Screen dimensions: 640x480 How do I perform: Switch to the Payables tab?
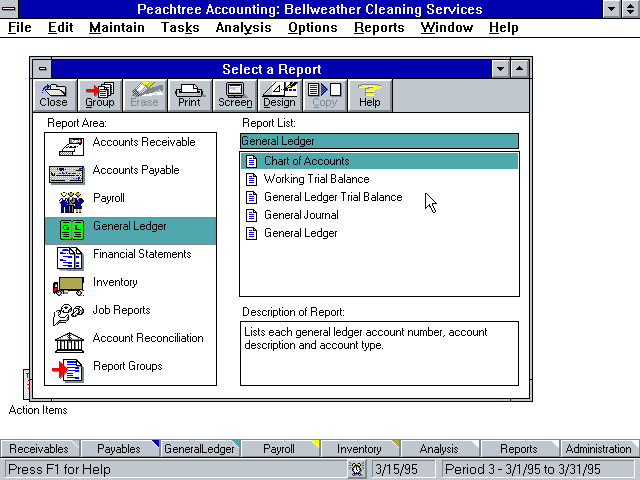point(119,449)
